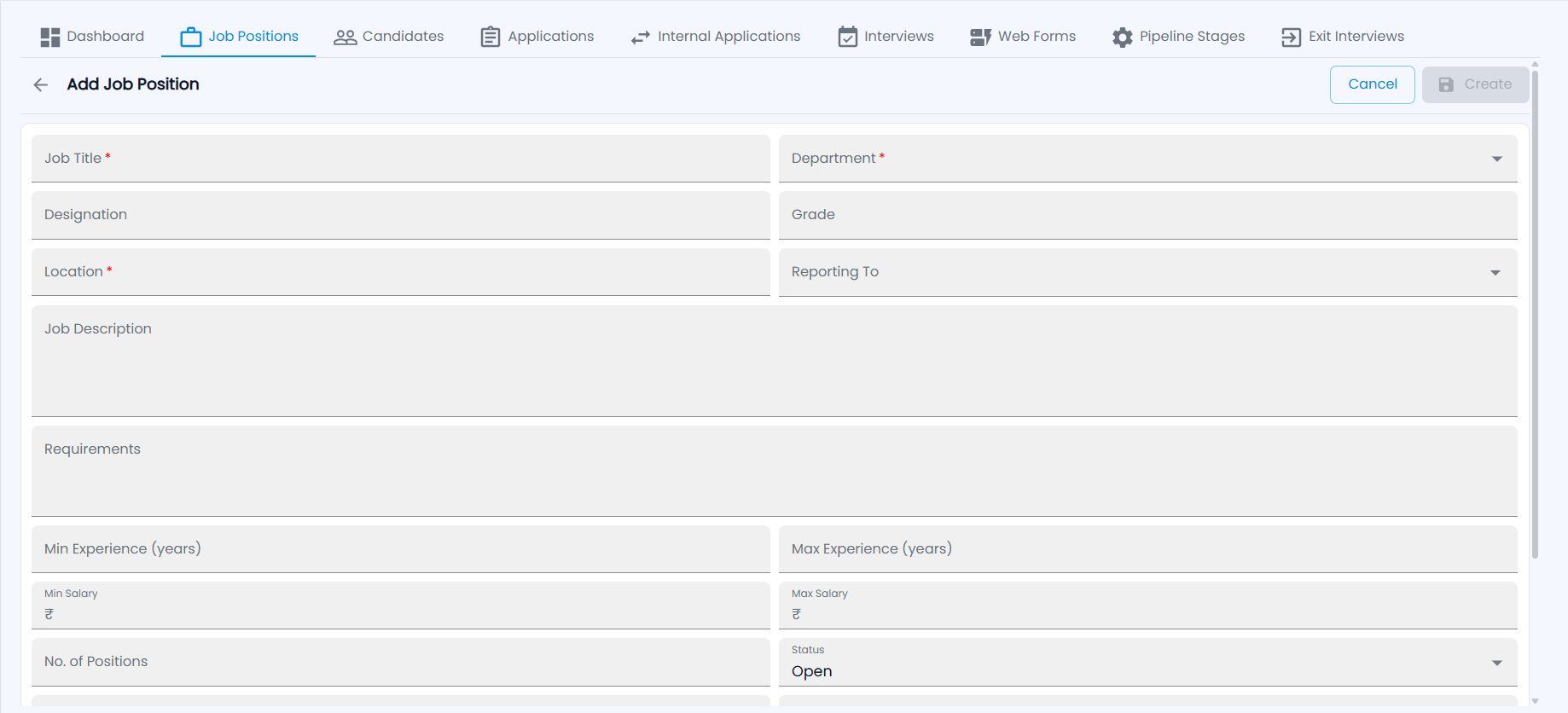Select the Dashboard tab label
The height and width of the screenshot is (713, 1568).
[x=106, y=36]
